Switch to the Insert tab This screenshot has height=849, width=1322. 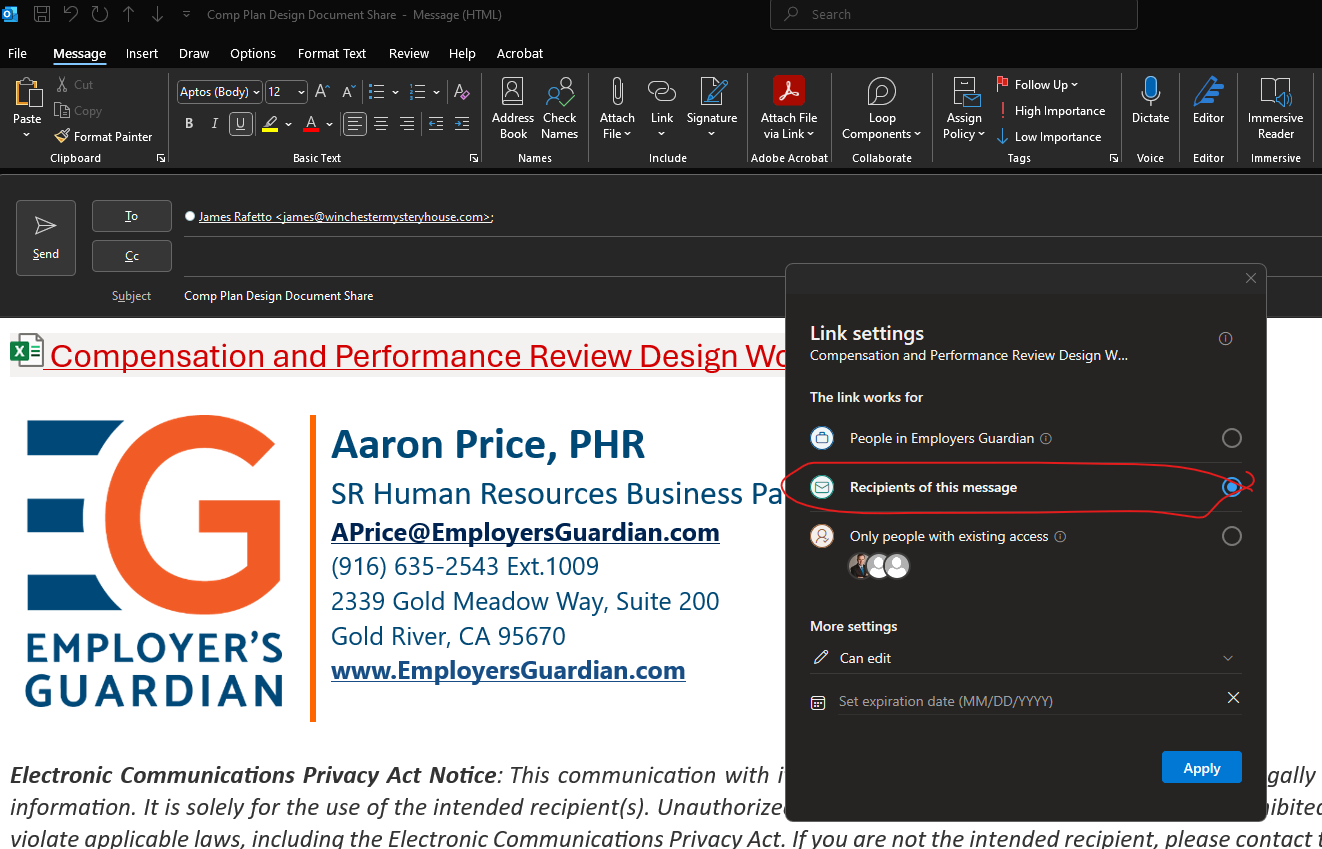(x=142, y=54)
